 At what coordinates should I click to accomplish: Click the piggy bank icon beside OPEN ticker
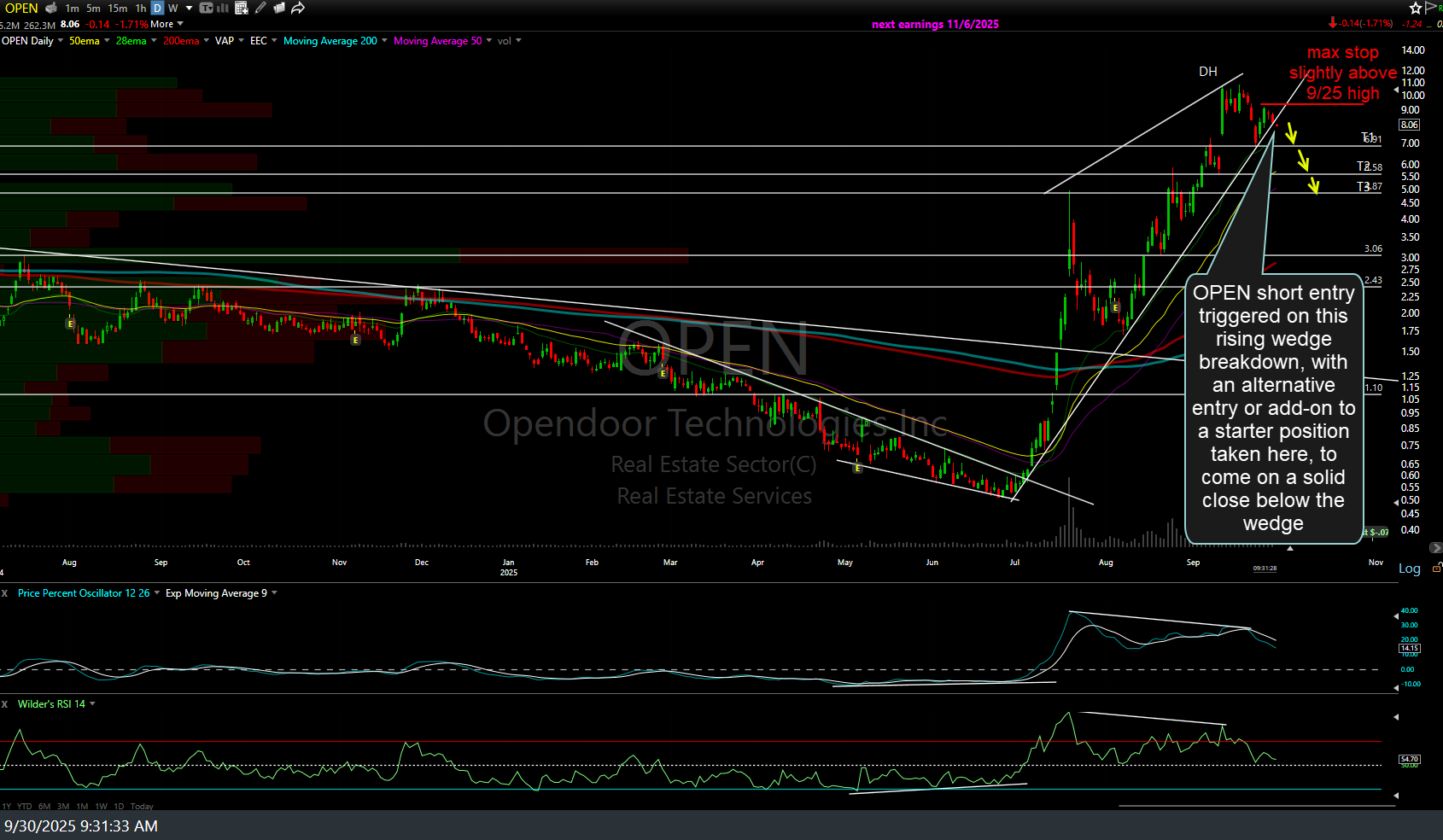(x=51, y=8)
